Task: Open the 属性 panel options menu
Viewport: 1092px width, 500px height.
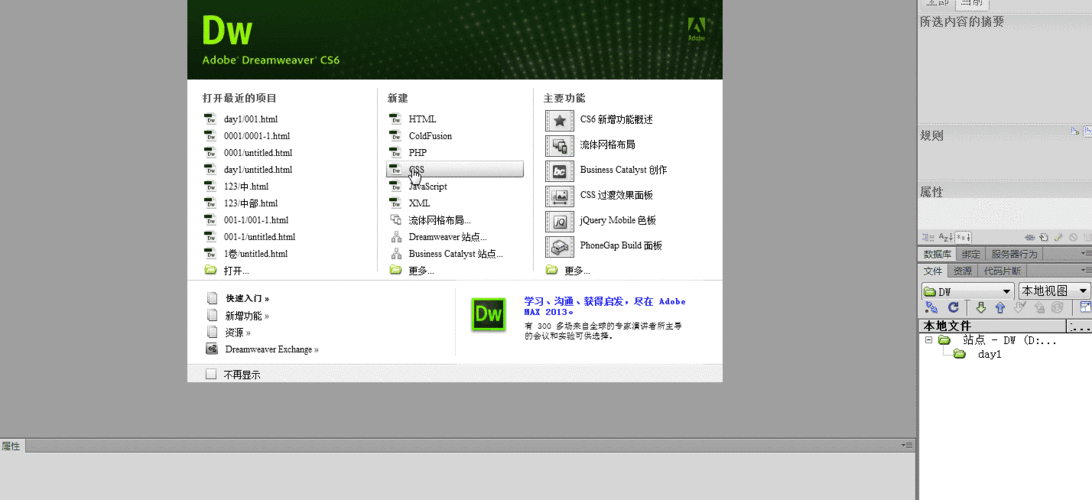Action: [x=905, y=445]
